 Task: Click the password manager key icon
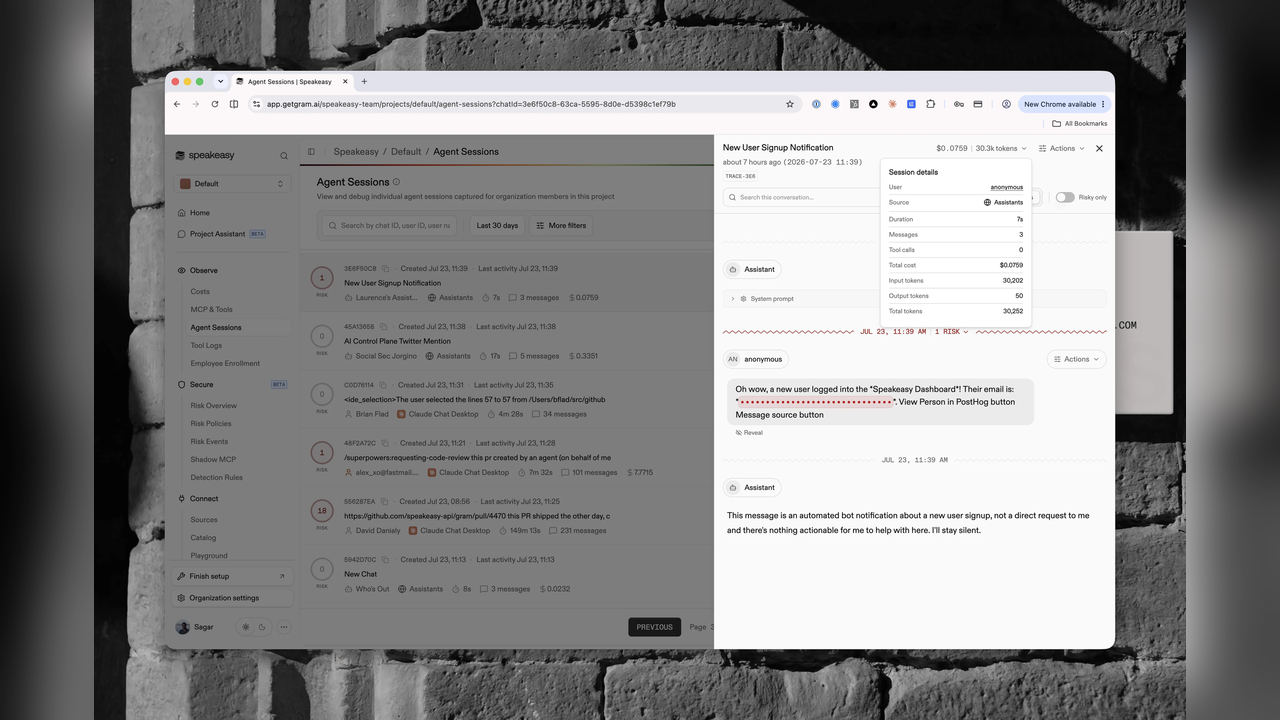[959, 104]
